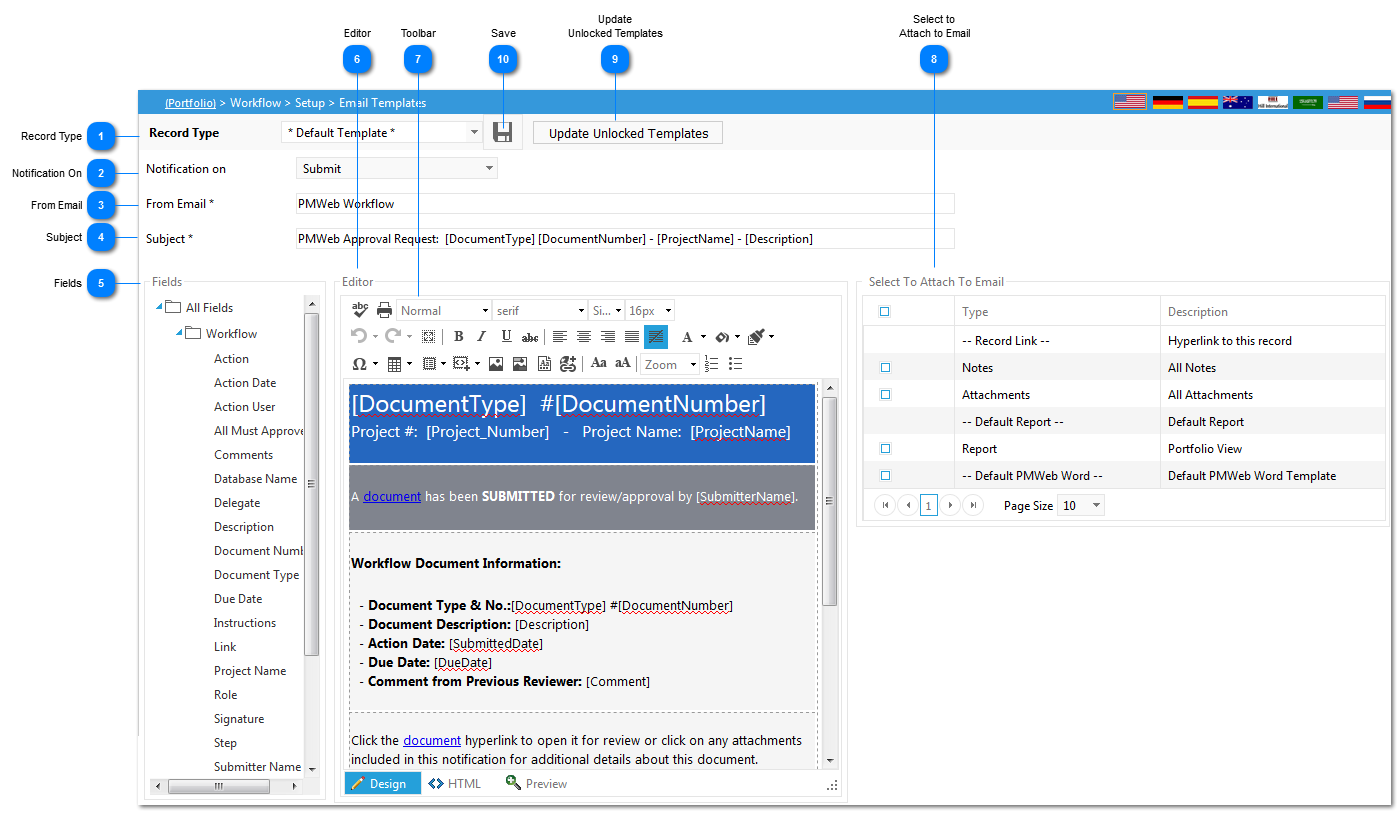Toggle underline formatting in the editor
Image resolution: width=1400 pixels, height=814 pixels.
tap(506, 337)
